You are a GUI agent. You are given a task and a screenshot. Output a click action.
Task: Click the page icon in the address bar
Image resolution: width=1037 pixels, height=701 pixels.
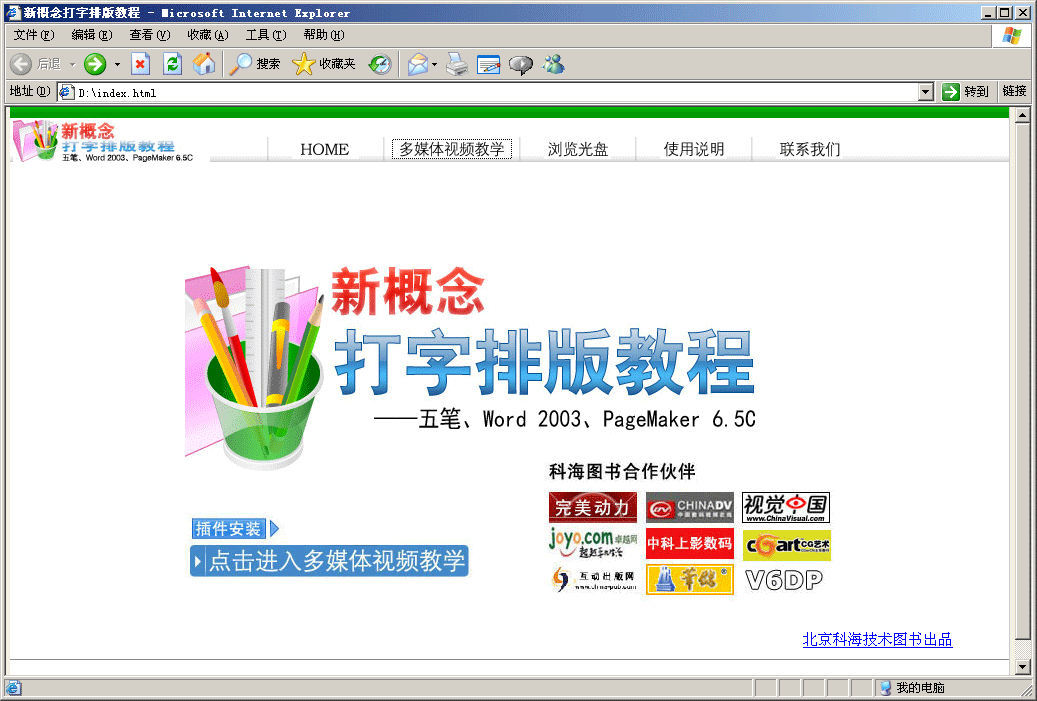click(x=66, y=92)
